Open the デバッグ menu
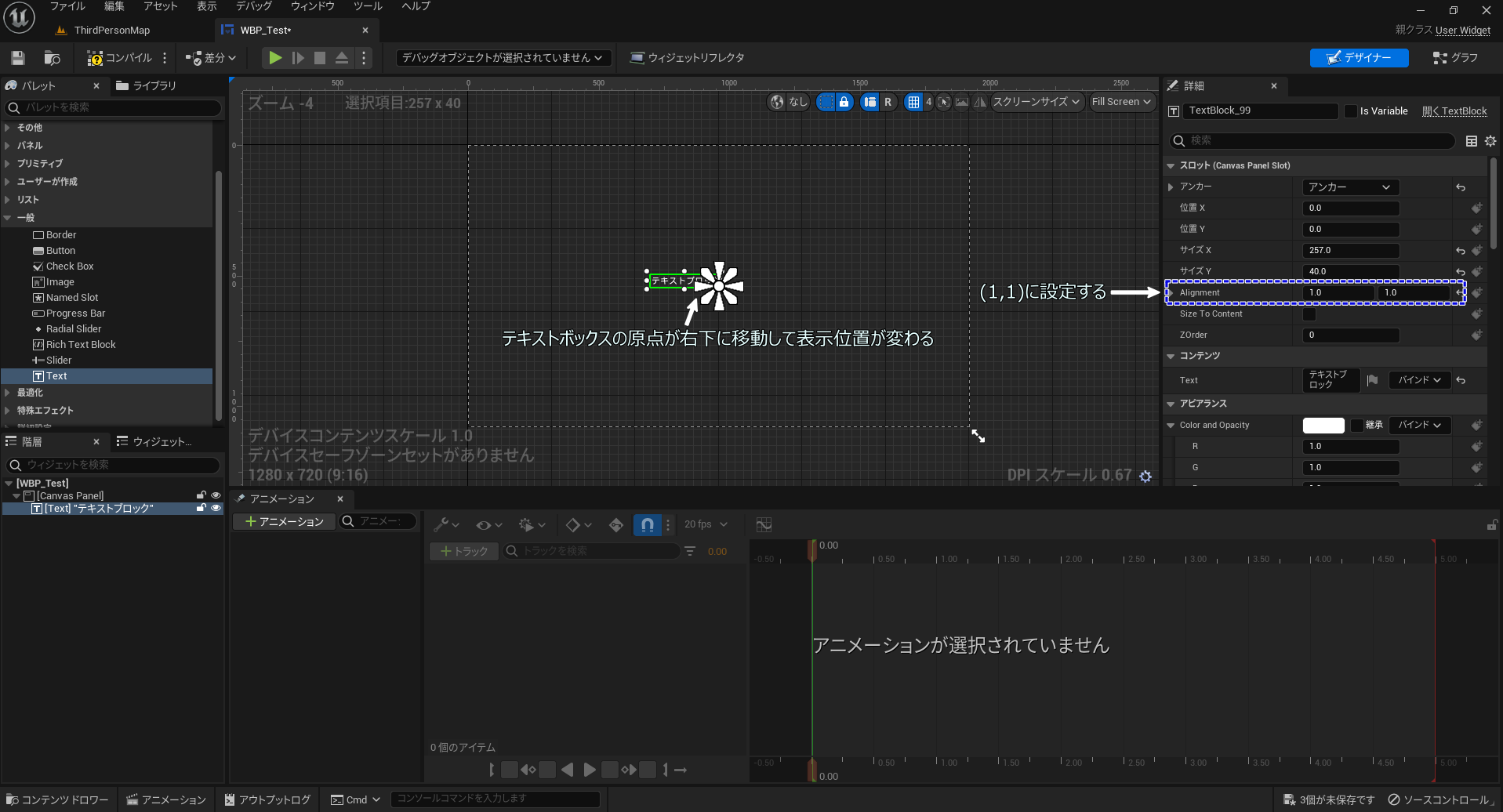This screenshot has width=1503, height=812. click(252, 6)
